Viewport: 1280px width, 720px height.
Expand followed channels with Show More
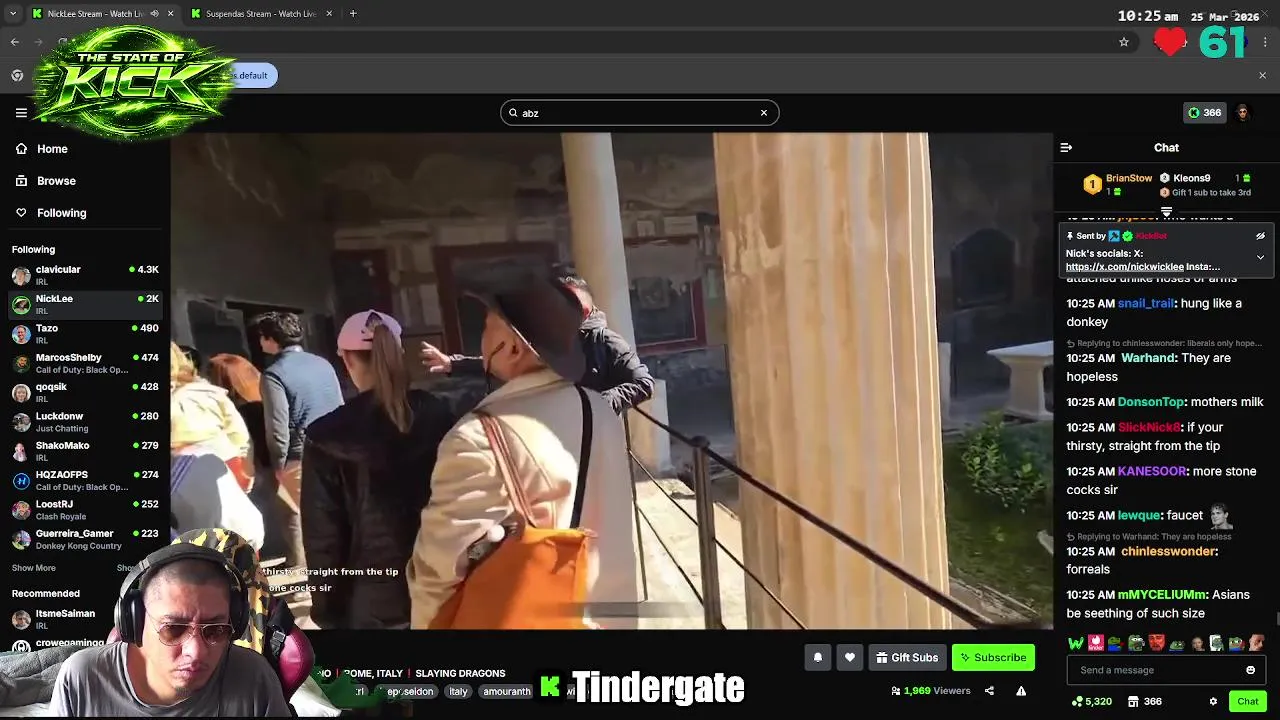pos(33,568)
